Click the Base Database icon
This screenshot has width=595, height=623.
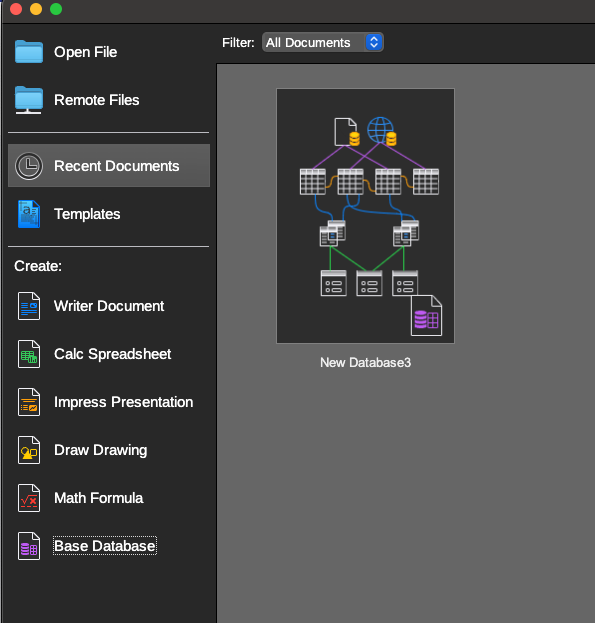pyautogui.click(x=29, y=546)
